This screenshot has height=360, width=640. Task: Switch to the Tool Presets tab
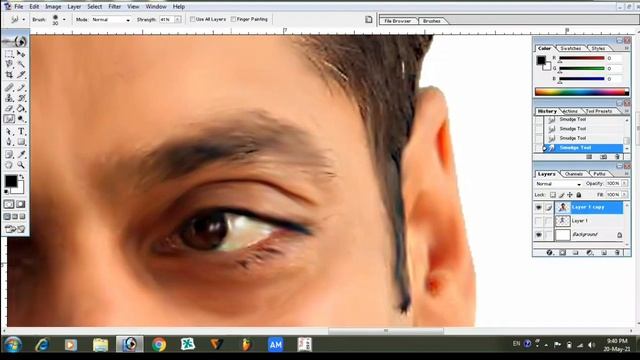click(x=599, y=111)
